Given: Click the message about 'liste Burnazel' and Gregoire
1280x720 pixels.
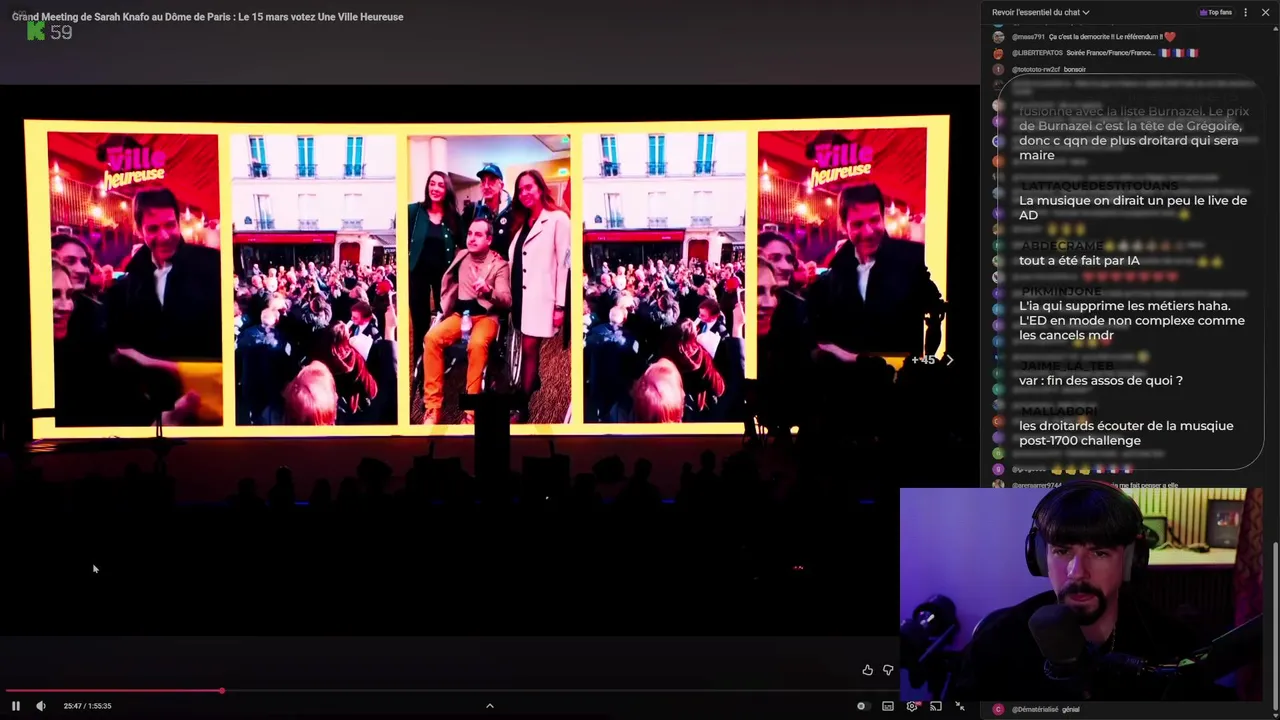Looking at the screenshot, I should coord(1134,133).
